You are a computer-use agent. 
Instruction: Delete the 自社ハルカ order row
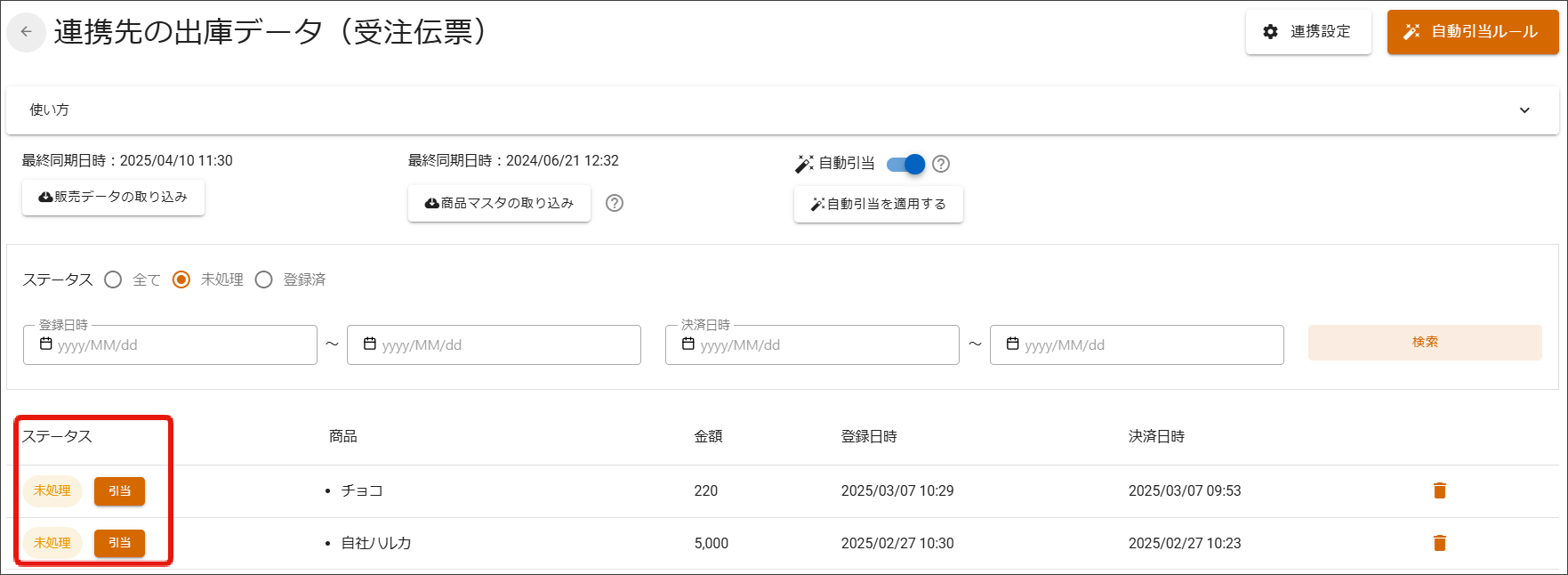(1439, 543)
